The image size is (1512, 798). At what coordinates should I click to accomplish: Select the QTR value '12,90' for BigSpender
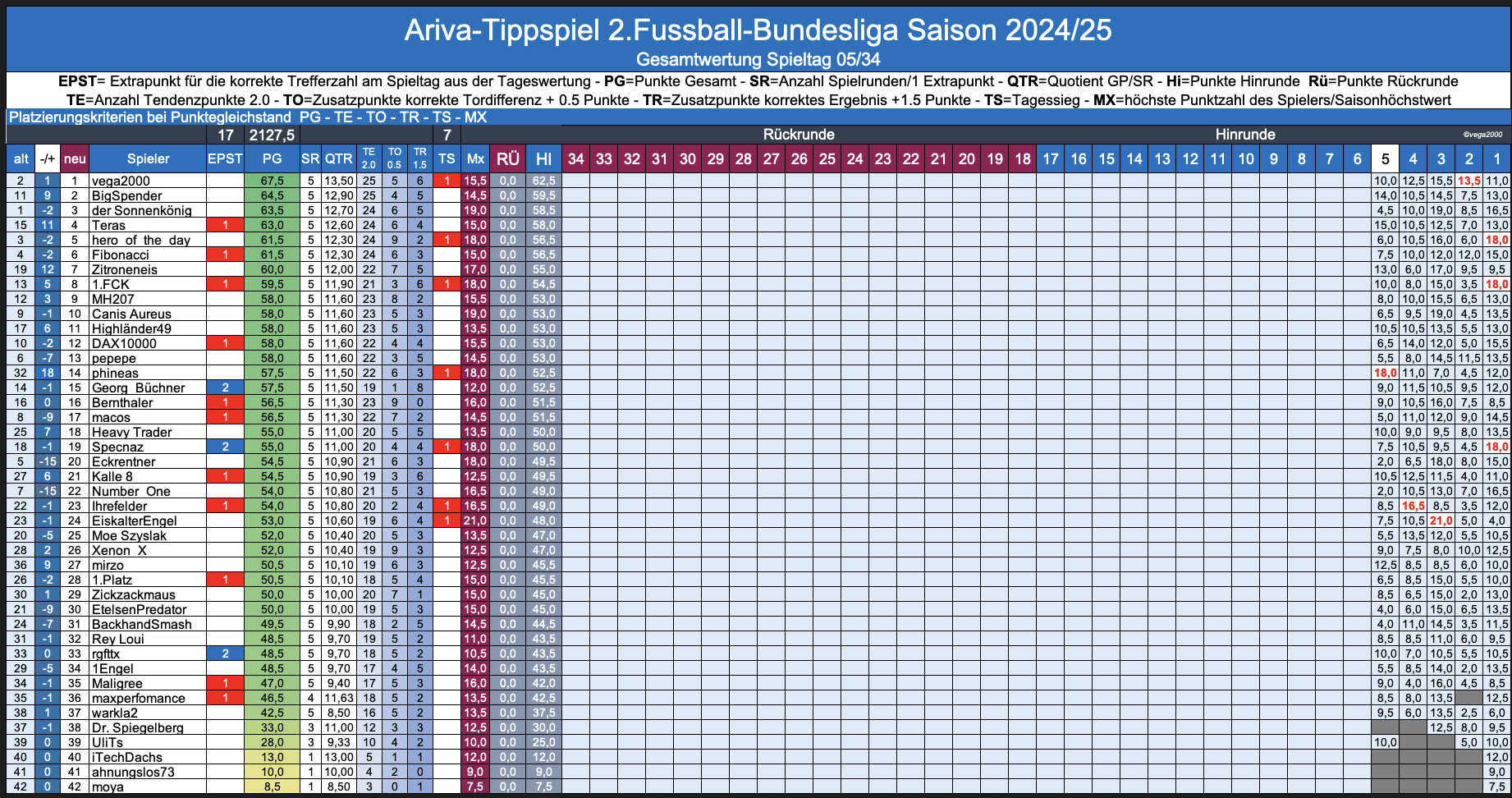(338, 195)
